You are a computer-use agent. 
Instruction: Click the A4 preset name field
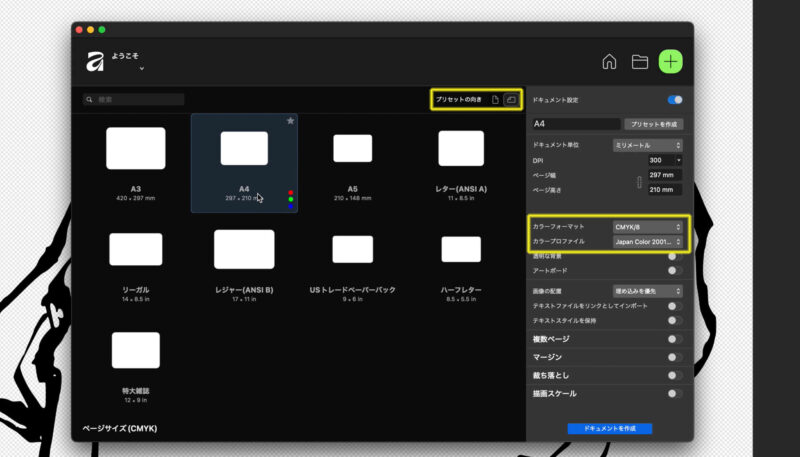pos(577,124)
